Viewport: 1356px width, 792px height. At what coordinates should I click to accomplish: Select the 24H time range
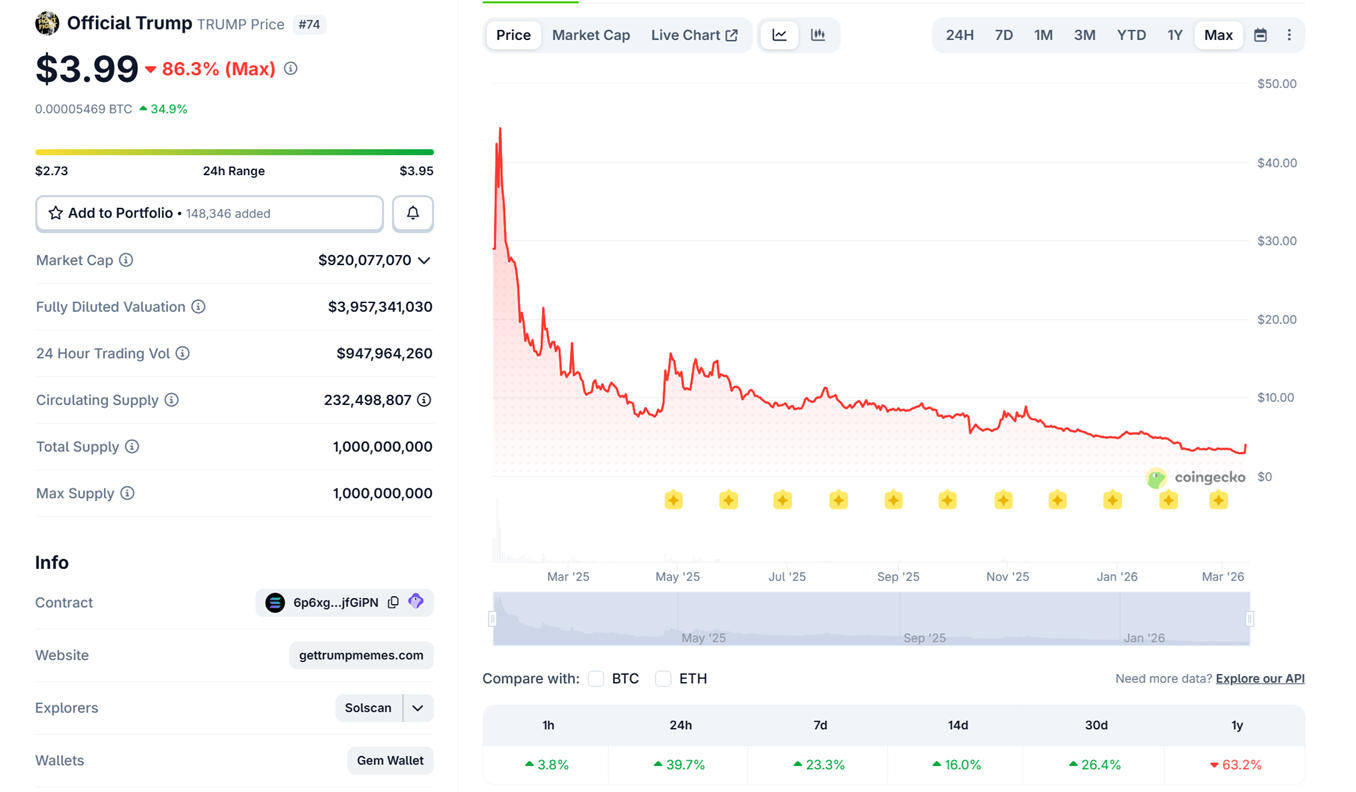click(x=959, y=35)
